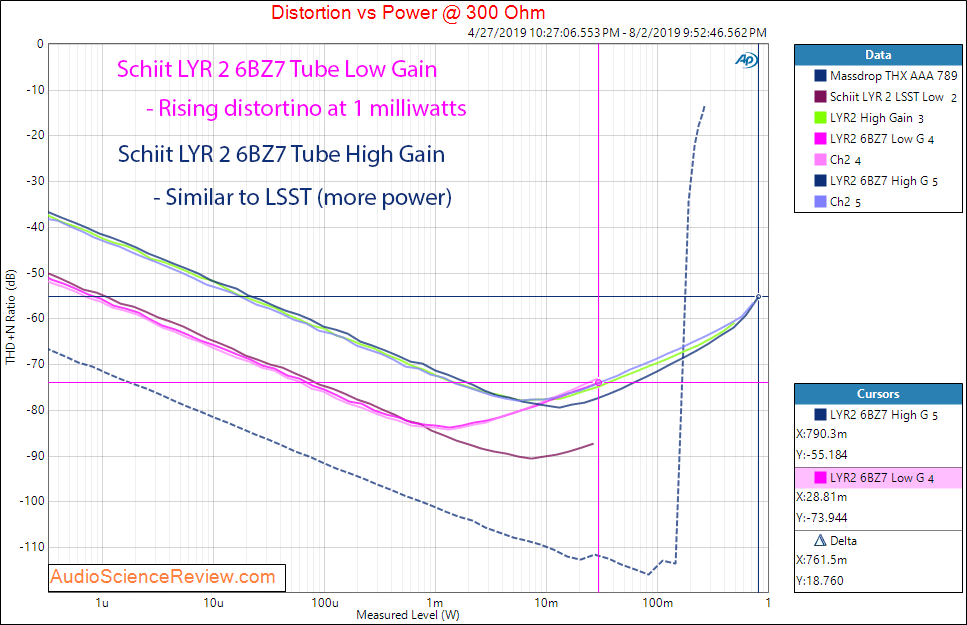Click the delta Y:18.760 value
The width and height of the screenshot is (967, 625).
820,581
